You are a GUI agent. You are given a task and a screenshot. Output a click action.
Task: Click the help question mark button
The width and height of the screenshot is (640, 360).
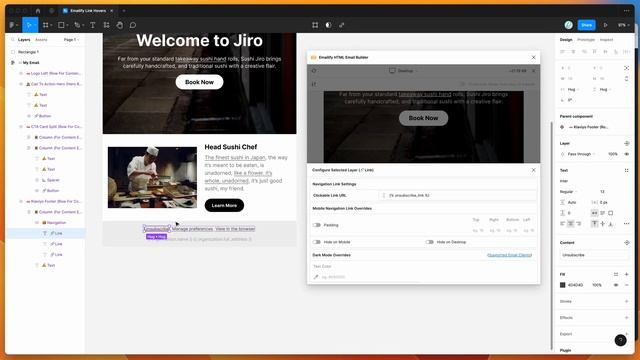click(620, 340)
